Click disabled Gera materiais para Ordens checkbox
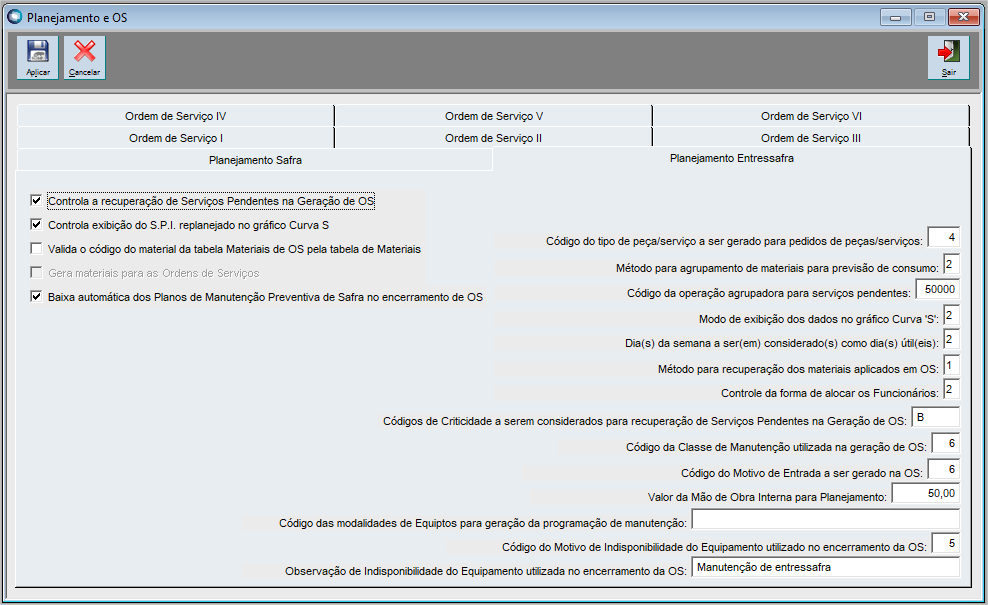The image size is (988, 605). 37,272
